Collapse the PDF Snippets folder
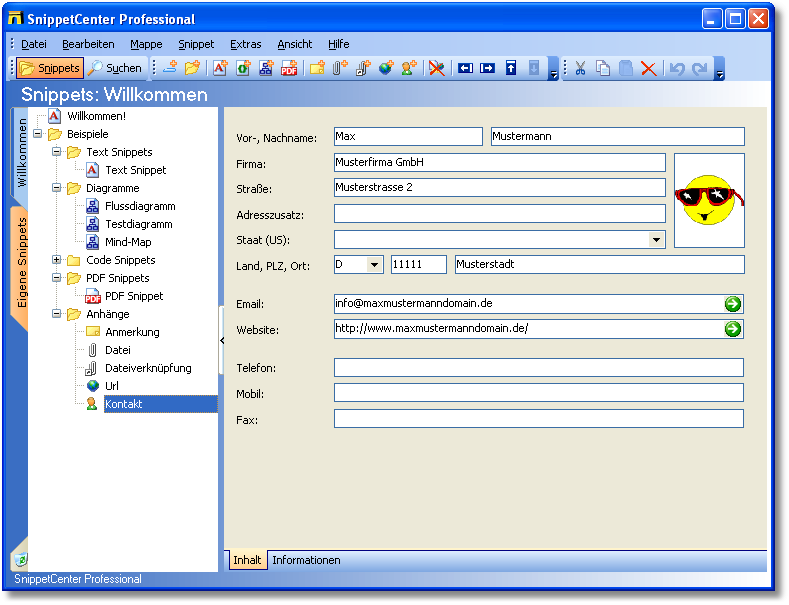 click(56, 278)
